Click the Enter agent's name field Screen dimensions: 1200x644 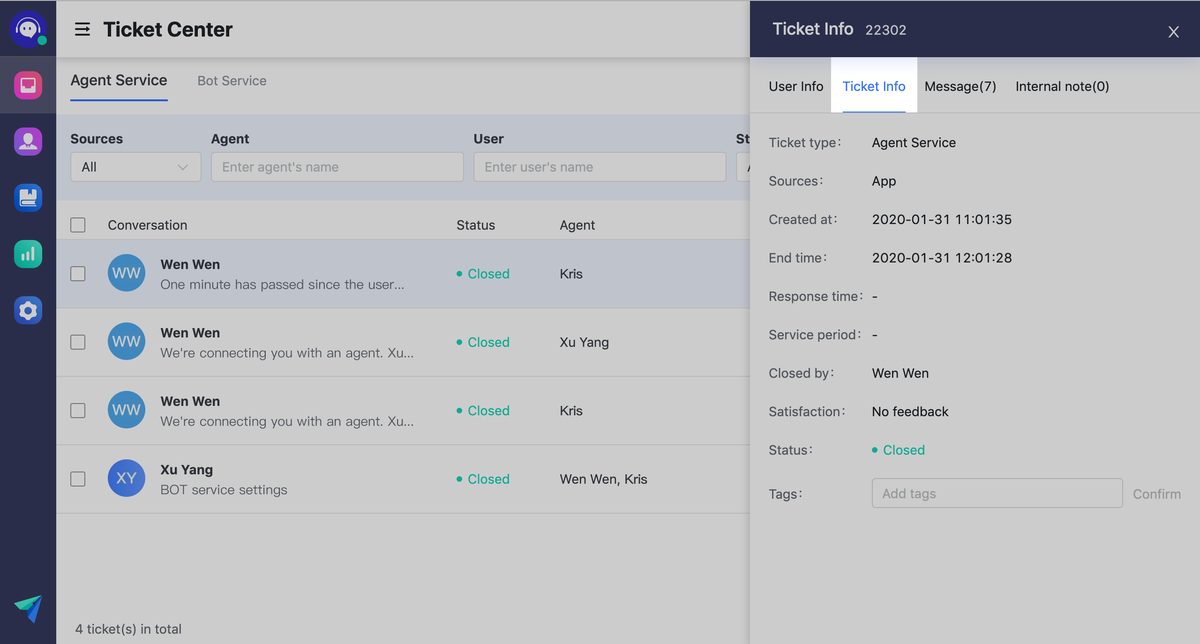(x=337, y=167)
